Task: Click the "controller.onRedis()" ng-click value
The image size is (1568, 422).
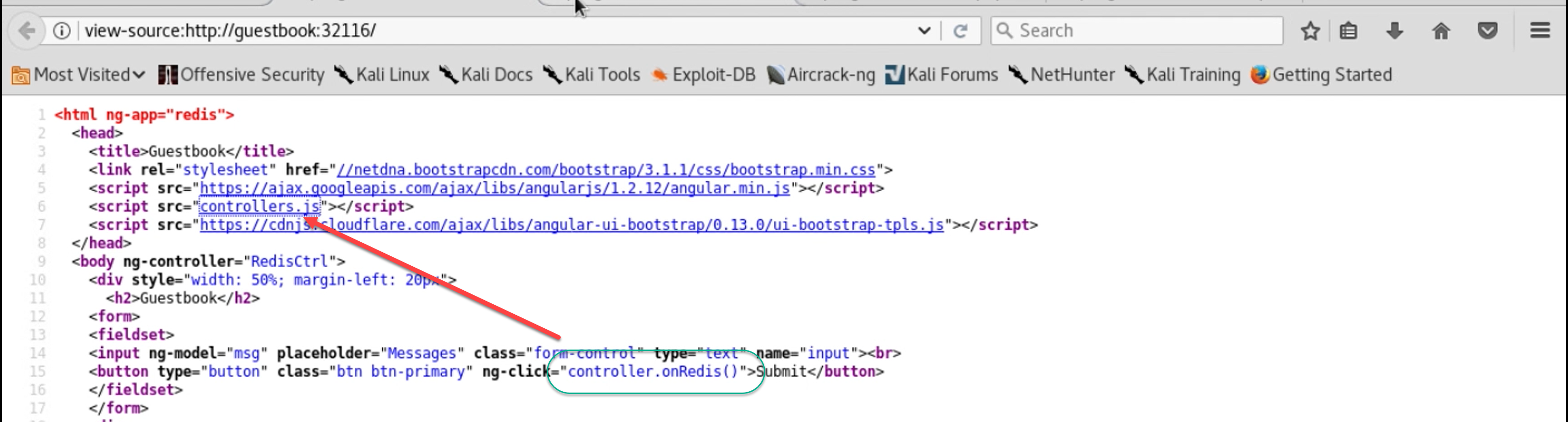Action: pyautogui.click(x=653, y=371)
